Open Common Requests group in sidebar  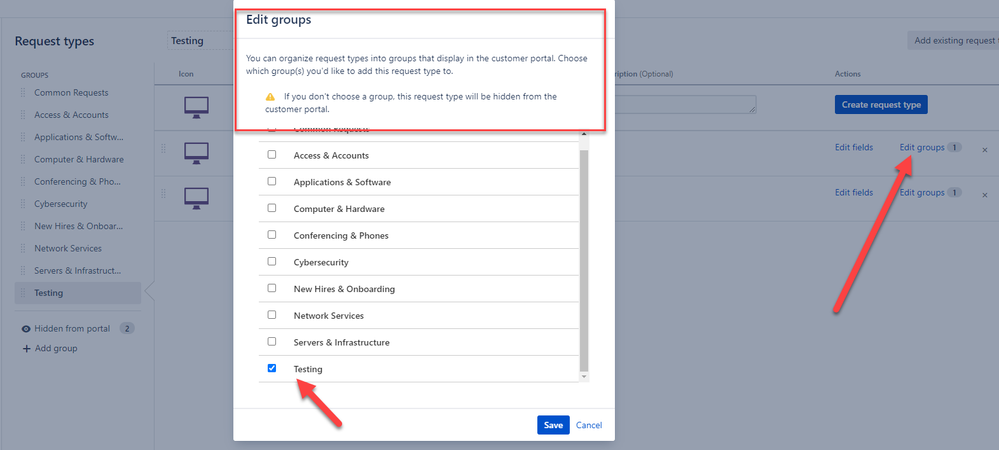pos(71,93)
